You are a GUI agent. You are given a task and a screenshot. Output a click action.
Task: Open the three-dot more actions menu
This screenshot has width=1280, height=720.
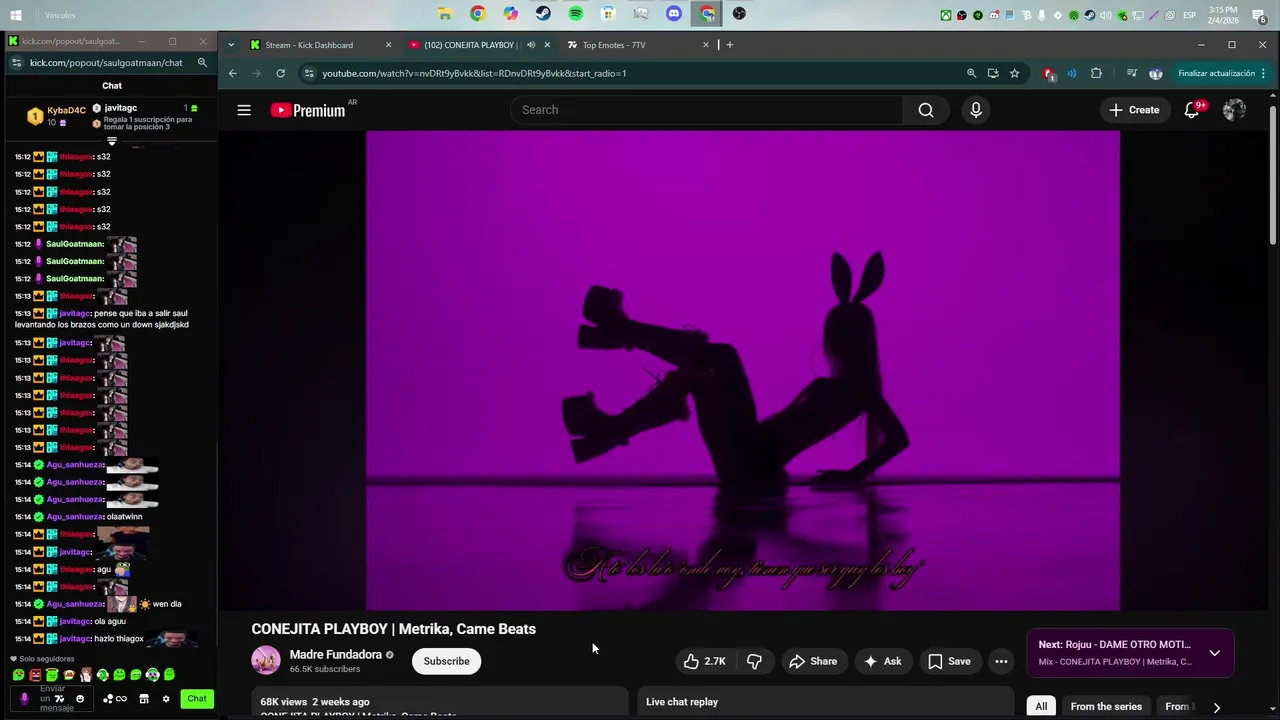(x=1001, y=661)
